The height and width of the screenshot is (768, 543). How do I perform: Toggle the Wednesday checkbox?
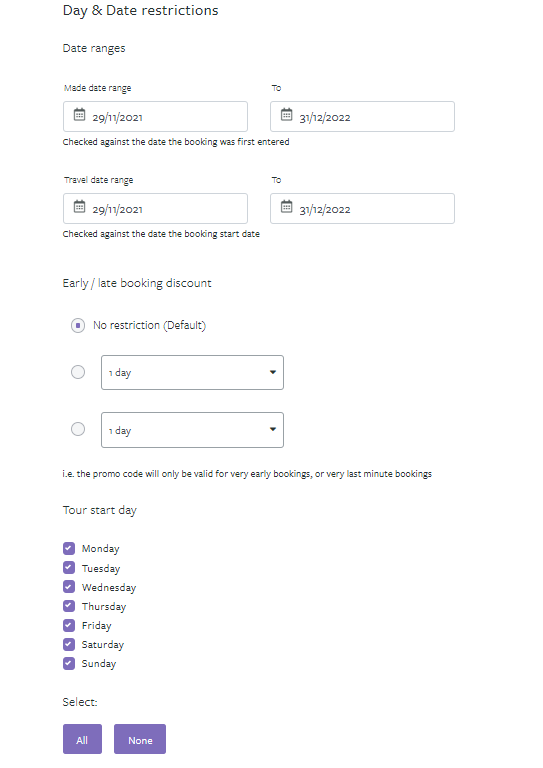click(x=69, y=587)
